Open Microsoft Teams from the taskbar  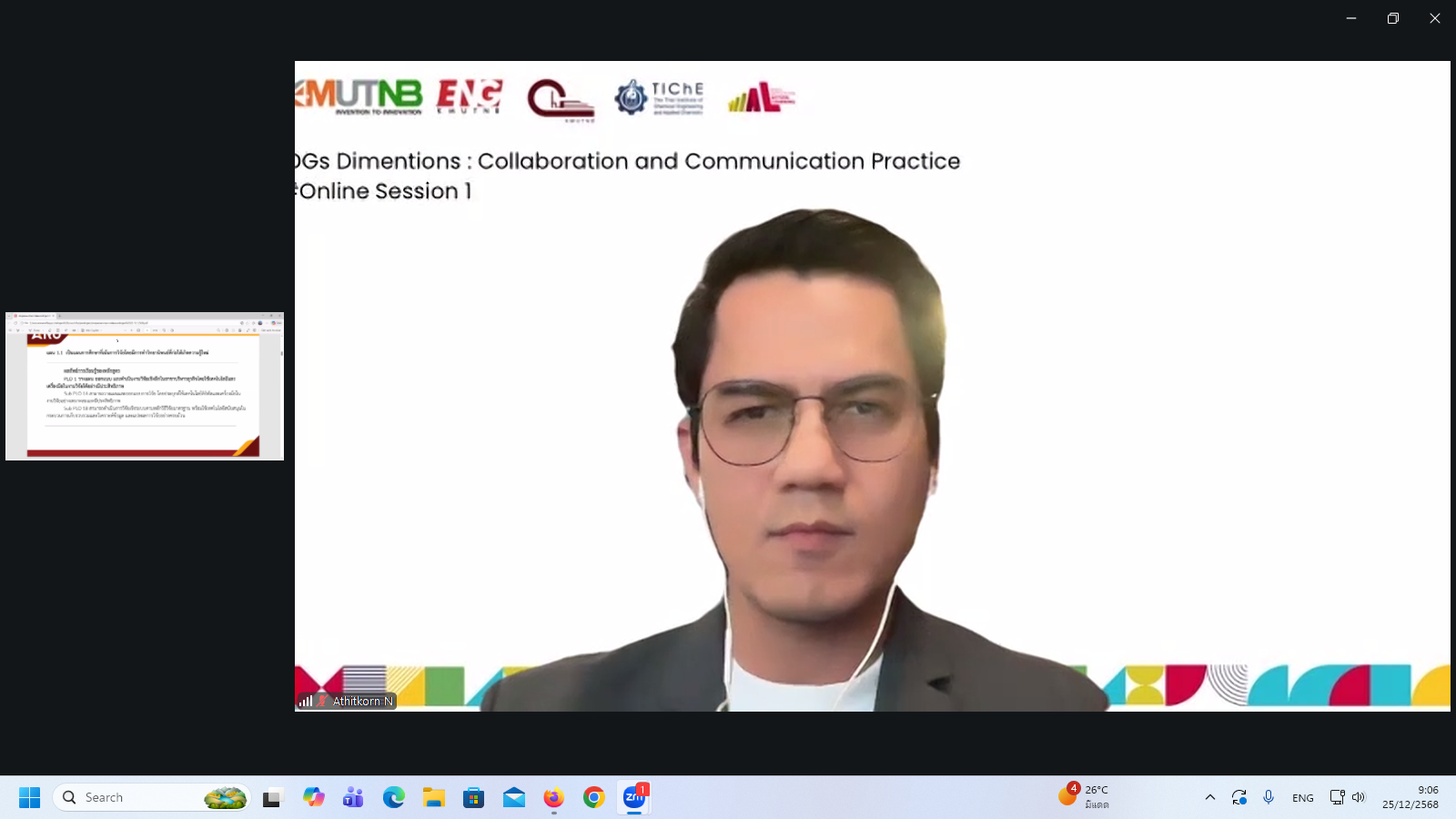[353, 798]
